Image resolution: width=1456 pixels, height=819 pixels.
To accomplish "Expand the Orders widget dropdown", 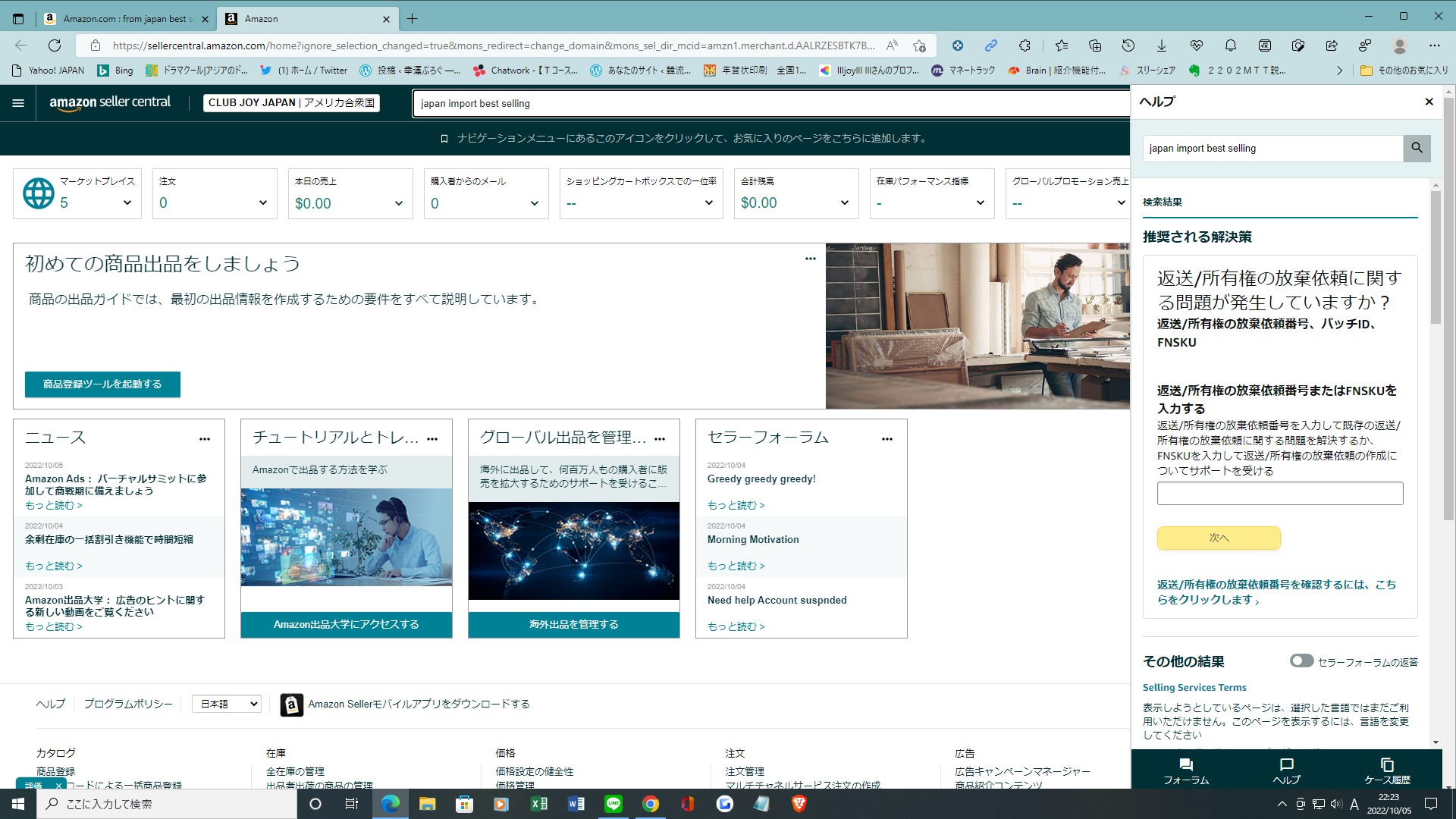I will point(262,202).
